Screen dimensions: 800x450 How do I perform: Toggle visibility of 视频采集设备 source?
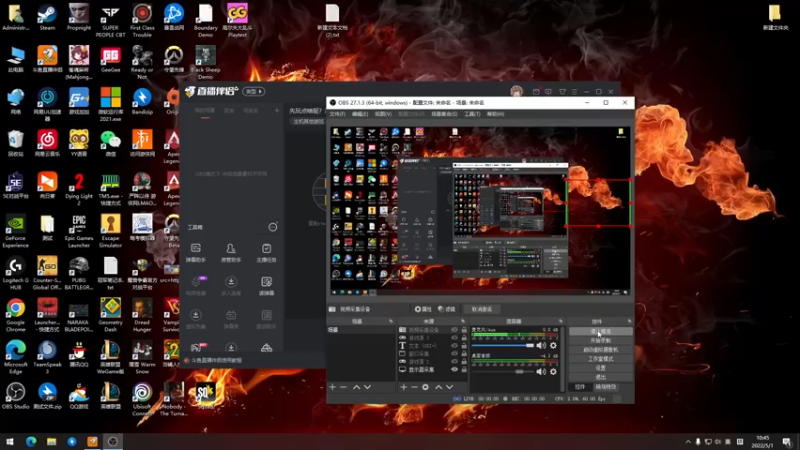(454, 330)
